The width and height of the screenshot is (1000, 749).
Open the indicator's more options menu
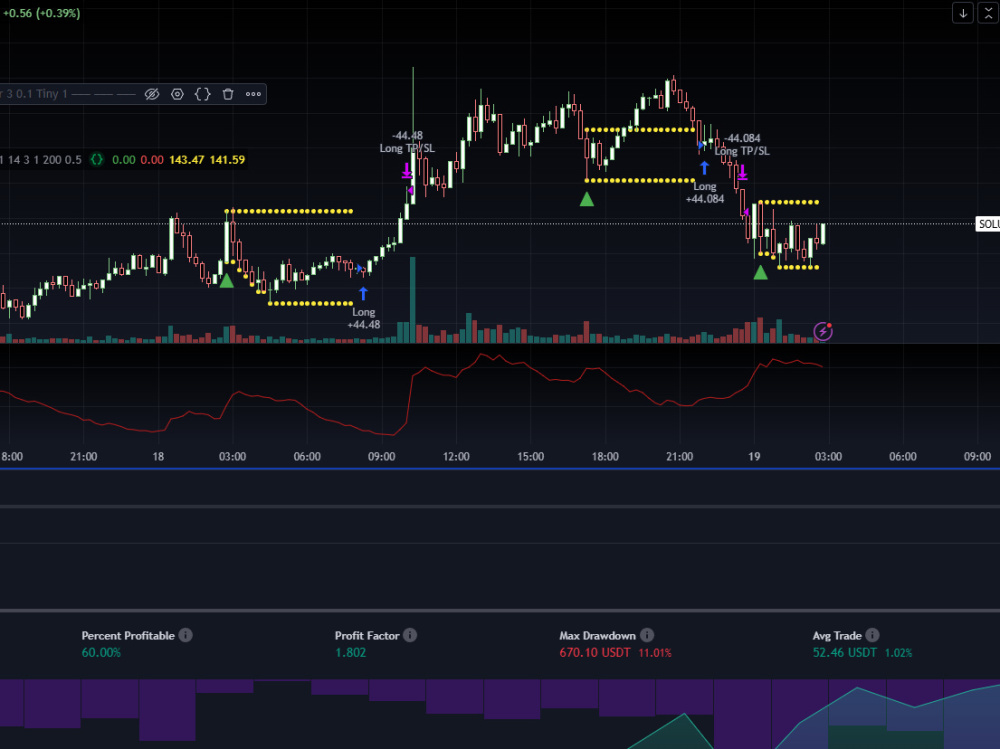pyautogui.click(x=253, y=94)
